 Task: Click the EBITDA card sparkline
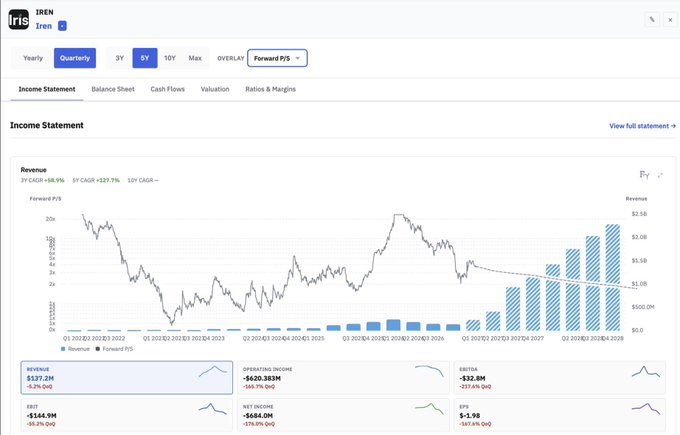[x=646, y=372]
